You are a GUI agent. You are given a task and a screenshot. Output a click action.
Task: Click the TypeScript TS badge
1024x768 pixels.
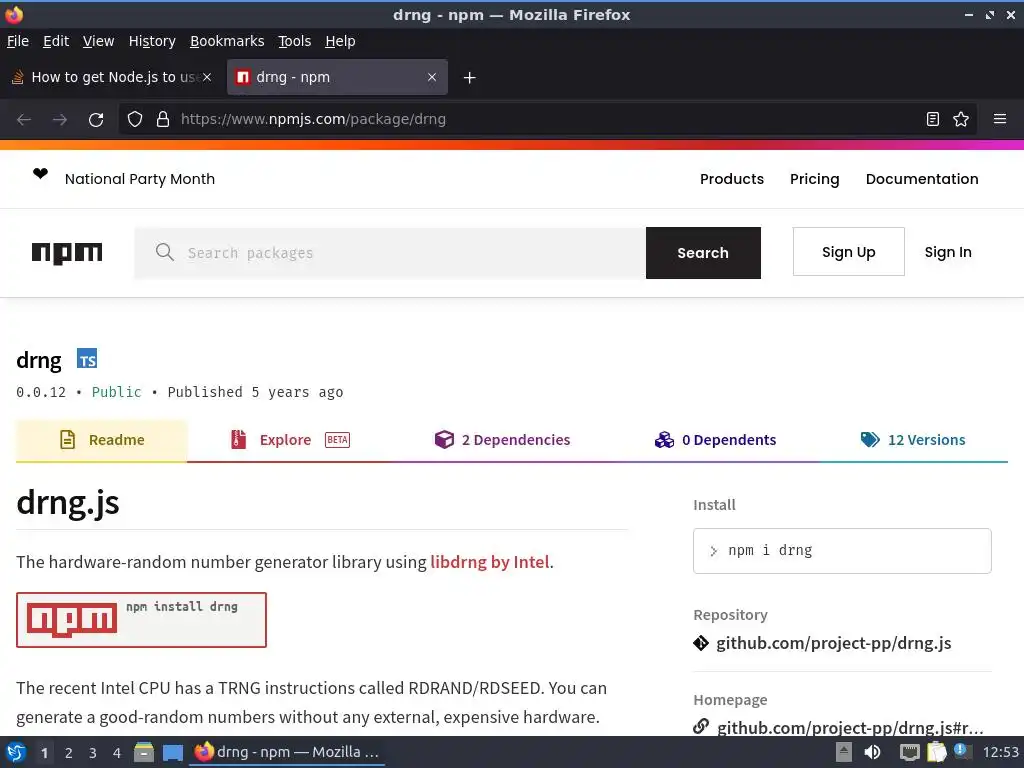click(87, 359)
